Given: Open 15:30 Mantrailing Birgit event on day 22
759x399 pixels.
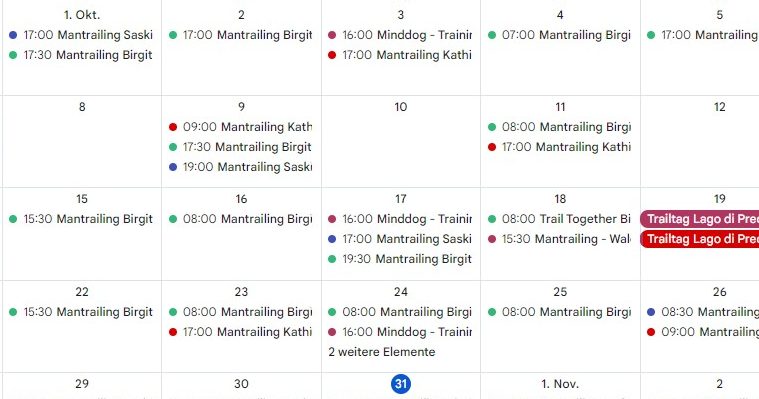Looking at the screenshot, I should click(x=81, y=312).
